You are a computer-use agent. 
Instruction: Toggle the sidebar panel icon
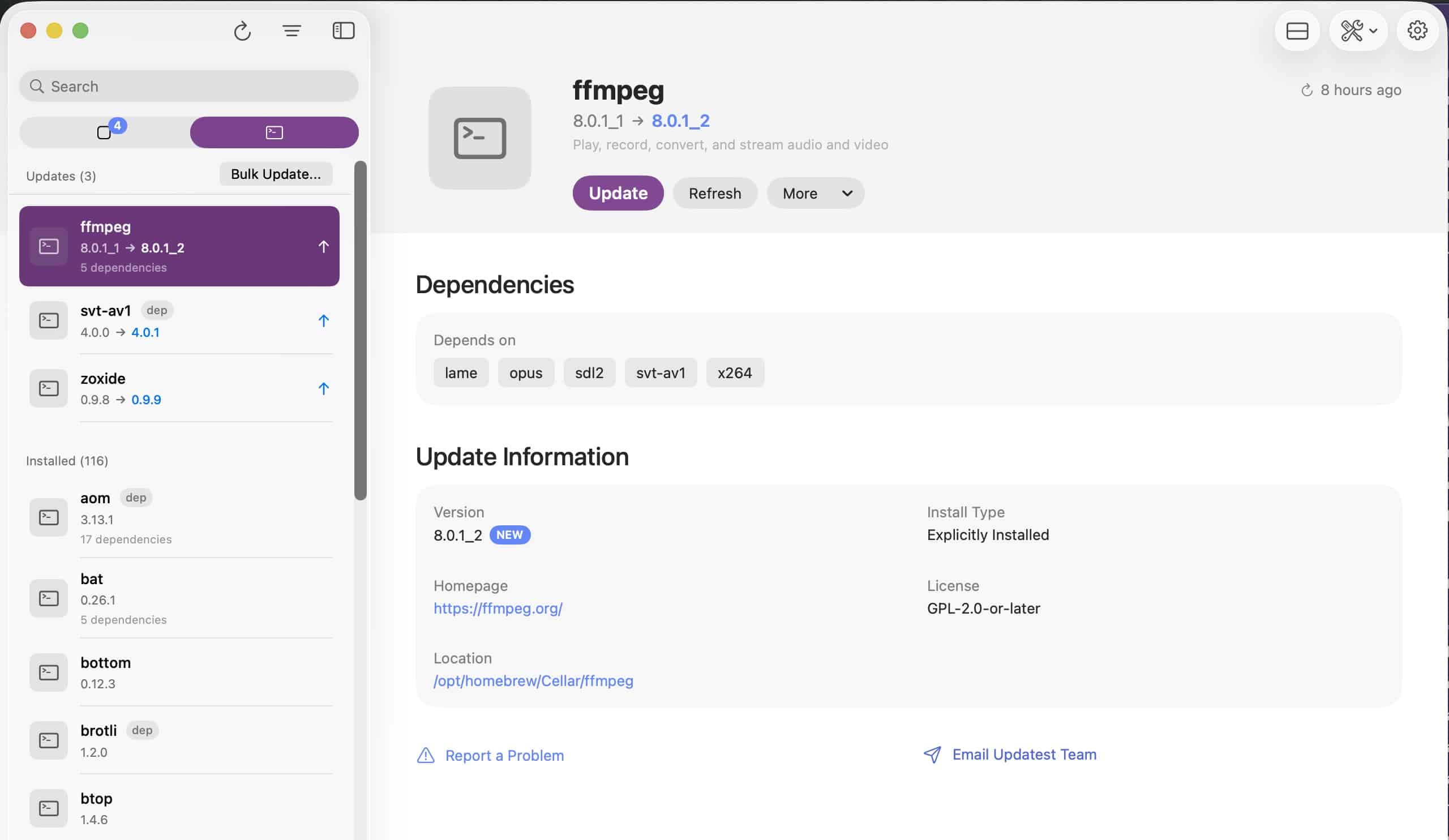[x=343, y=31]
